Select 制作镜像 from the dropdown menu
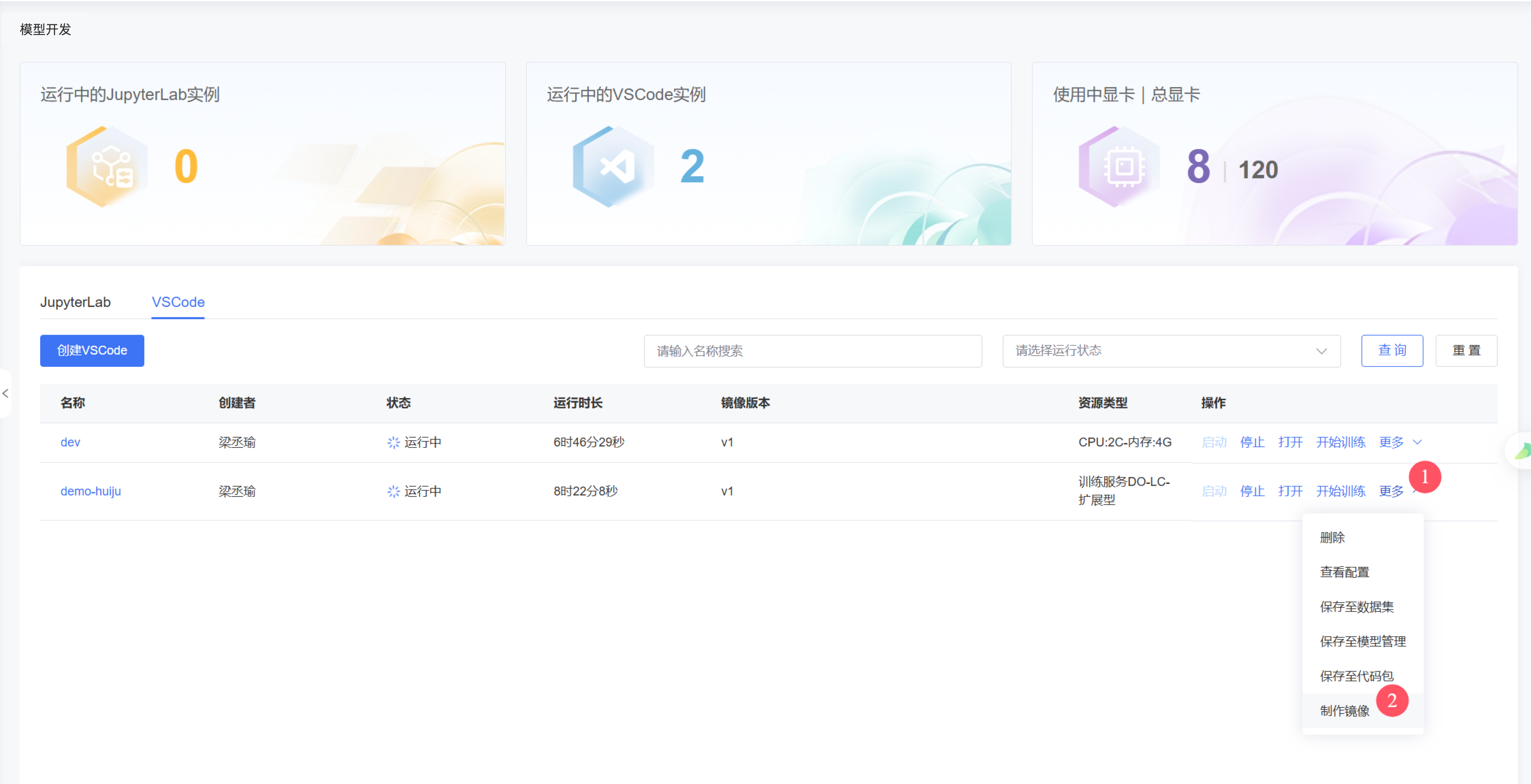Screen dimensions: 1531x784 point(1344,711)
